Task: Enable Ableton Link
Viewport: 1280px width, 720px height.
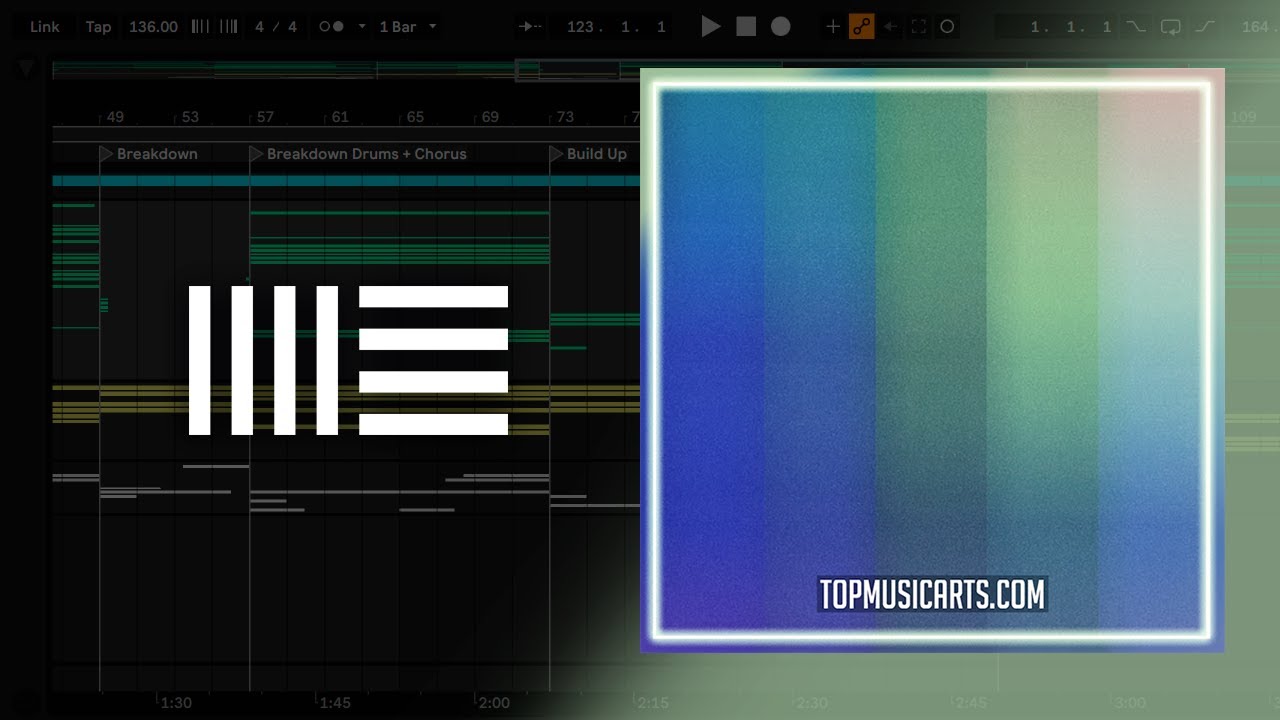Action: coord(44,27)
